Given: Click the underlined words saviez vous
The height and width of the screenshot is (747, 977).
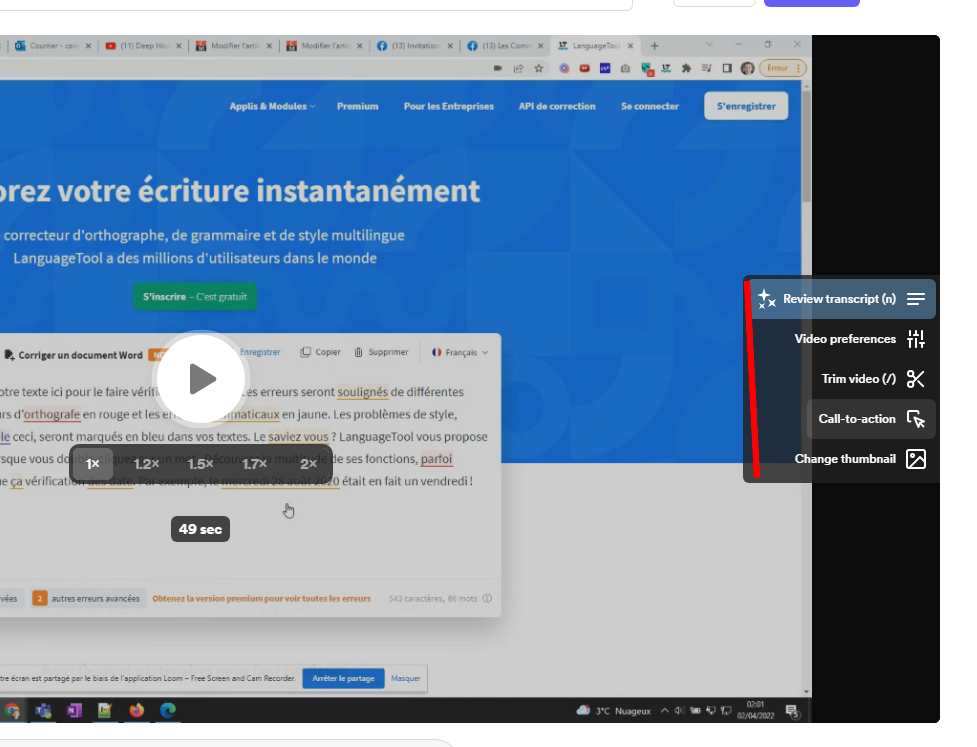Looking at the screenshot, I should [298, 437].
